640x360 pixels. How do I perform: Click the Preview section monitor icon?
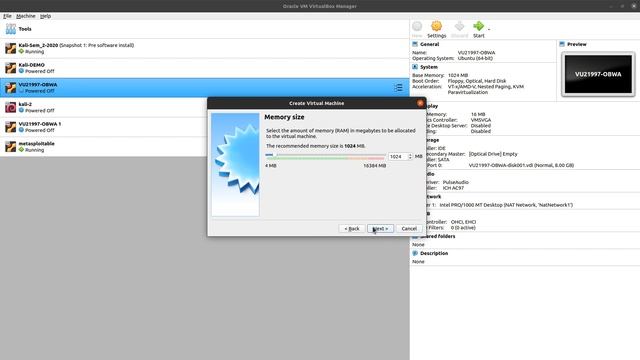pos(562,44)
